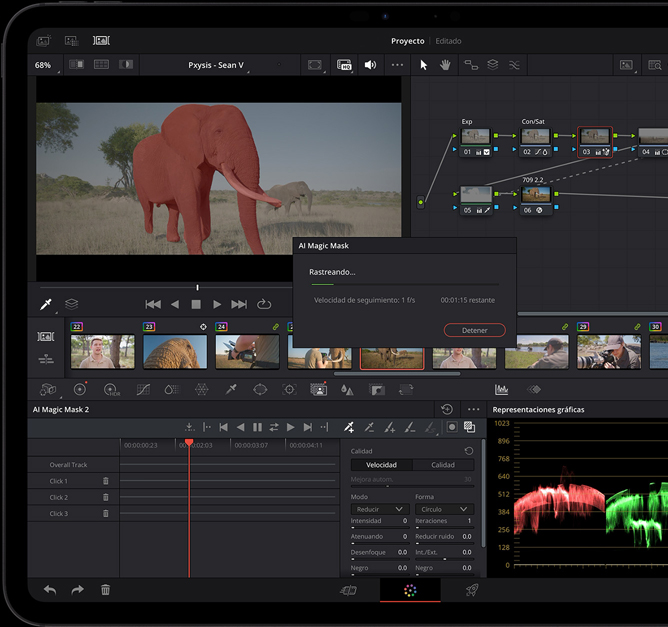Click the stop playback button under viewer
Viewport: 668px width, 627px height.
click(196, 304)
